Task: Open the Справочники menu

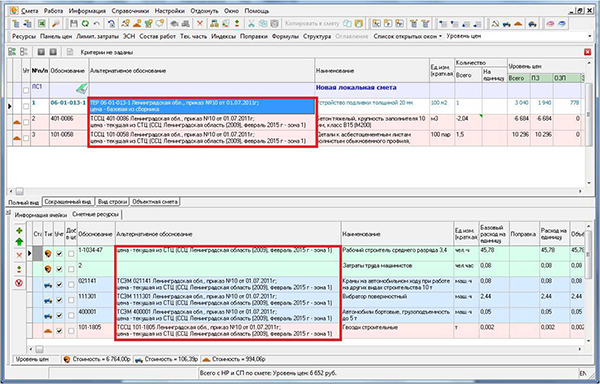Action: pos(131,11)
